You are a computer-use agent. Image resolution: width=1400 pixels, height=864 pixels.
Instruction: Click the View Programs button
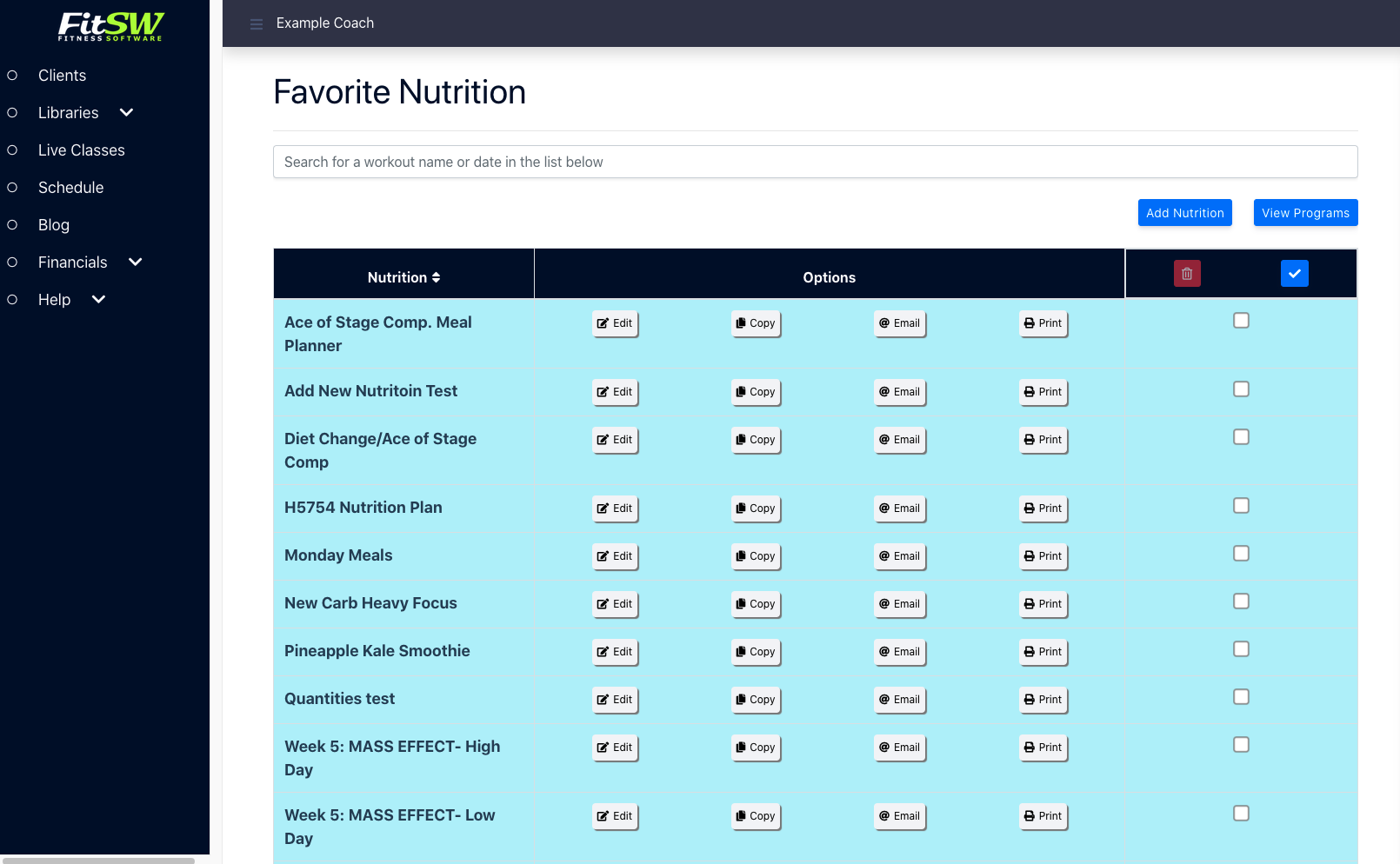(x=1305, y=213)
